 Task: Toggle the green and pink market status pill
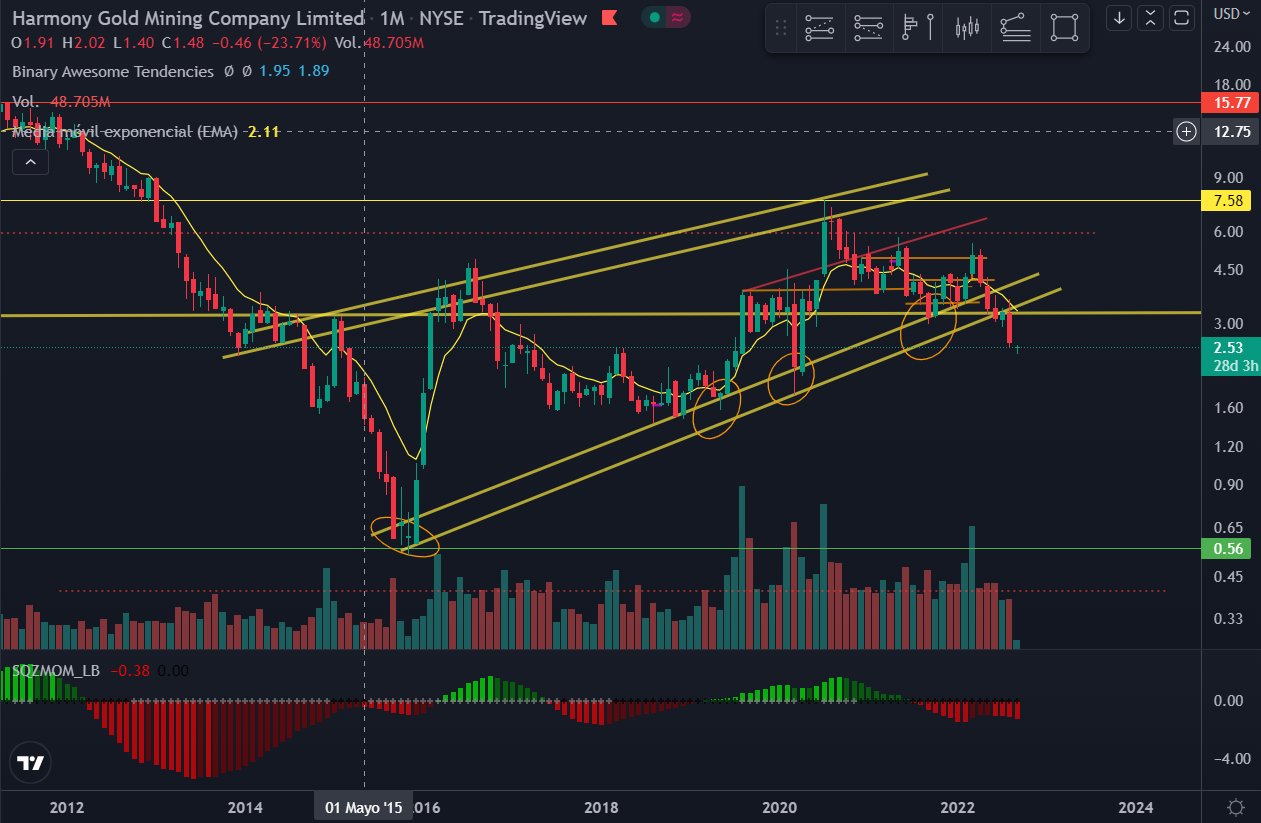click(x=666, y=18)
